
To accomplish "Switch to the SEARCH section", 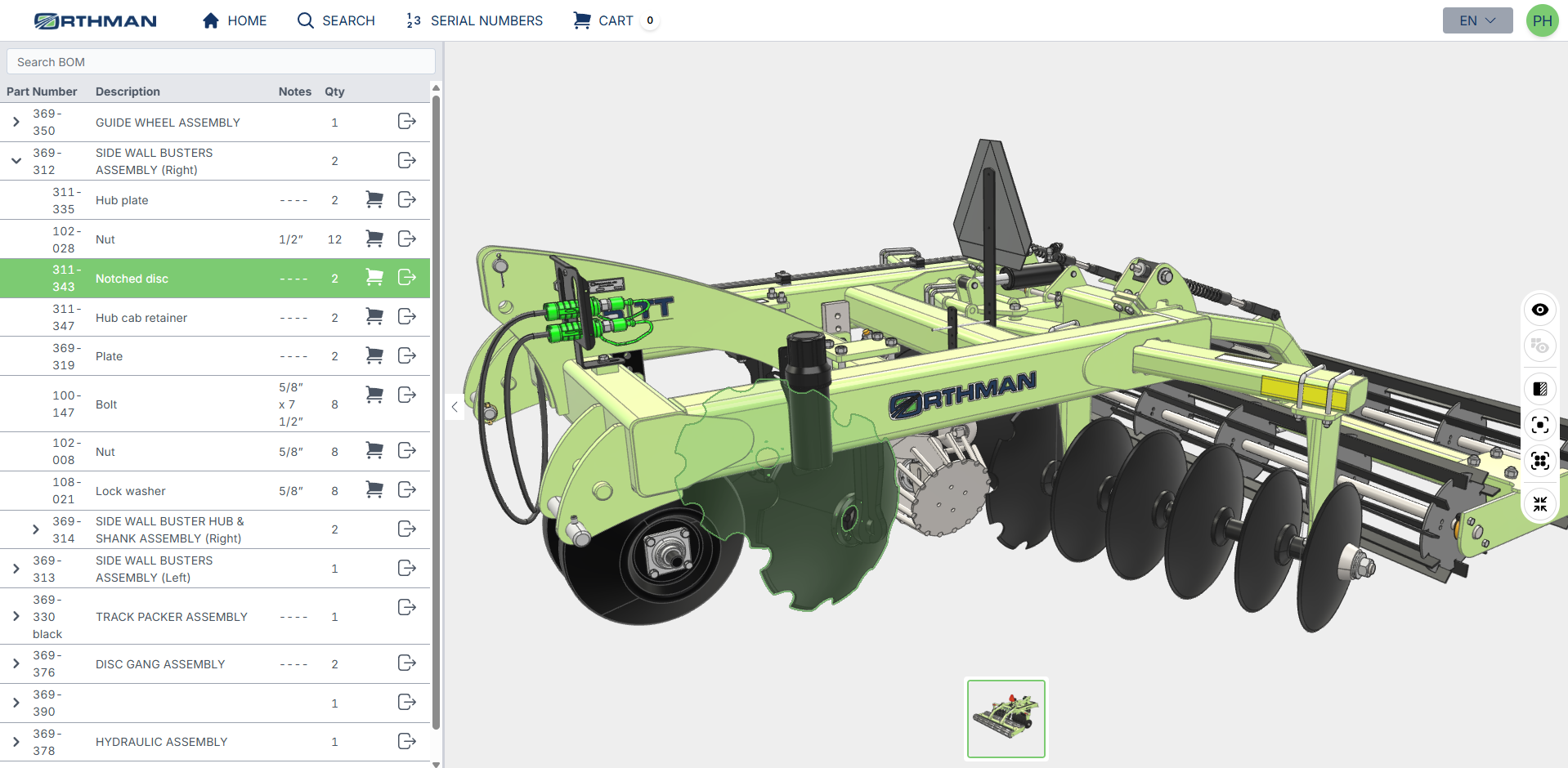I will click(x=335, y=20).
